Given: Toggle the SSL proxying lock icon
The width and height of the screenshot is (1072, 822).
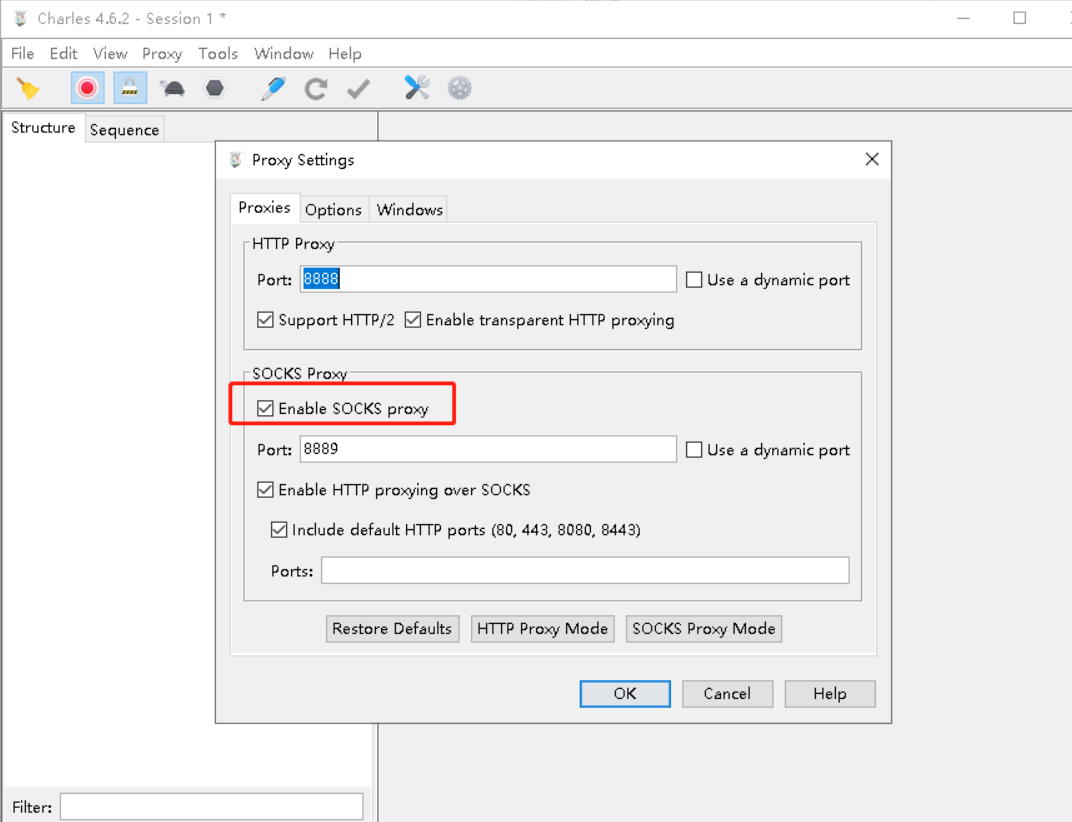Looking at the screenshot, I should coord(130,88).
